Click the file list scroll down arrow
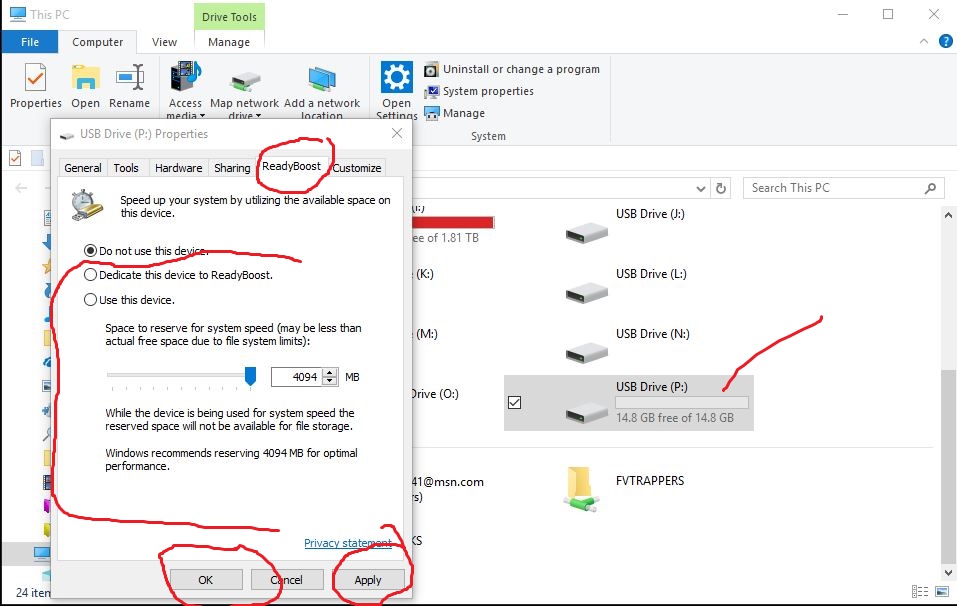Image resolution: width=957 pixels, height=606 pixels. pyautogui.click(x=948, y=572)
